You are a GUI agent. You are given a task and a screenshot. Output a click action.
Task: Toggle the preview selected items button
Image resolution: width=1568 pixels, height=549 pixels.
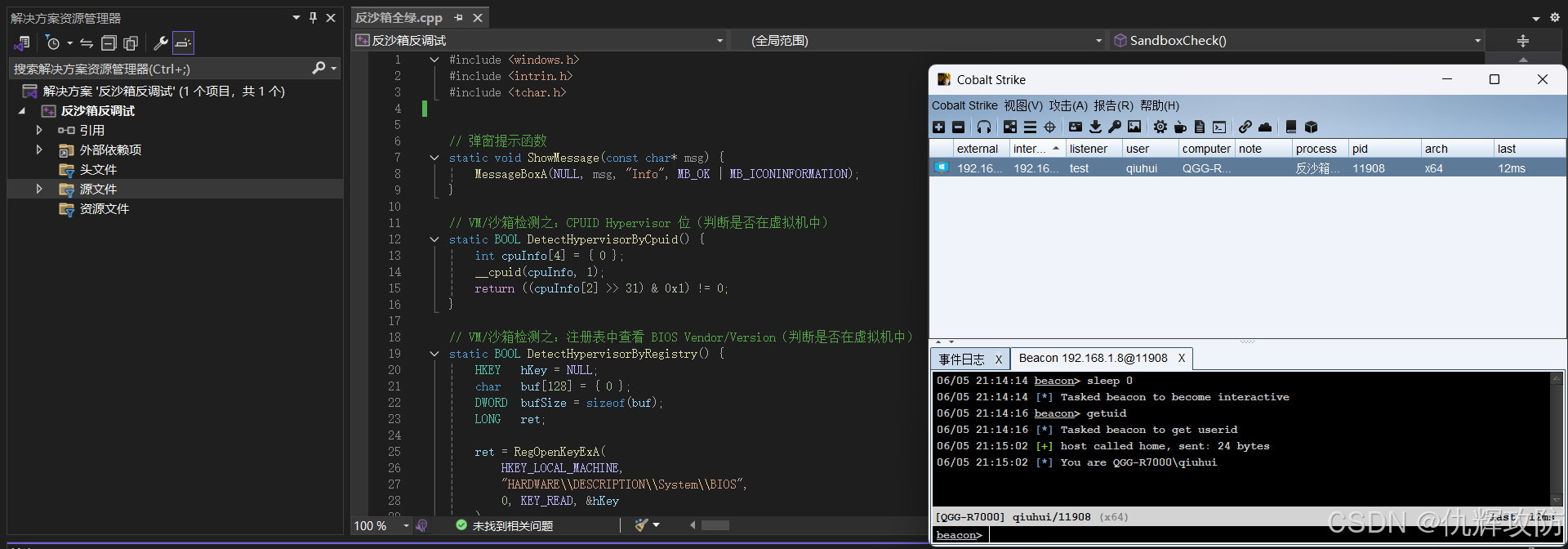(183, 42)
